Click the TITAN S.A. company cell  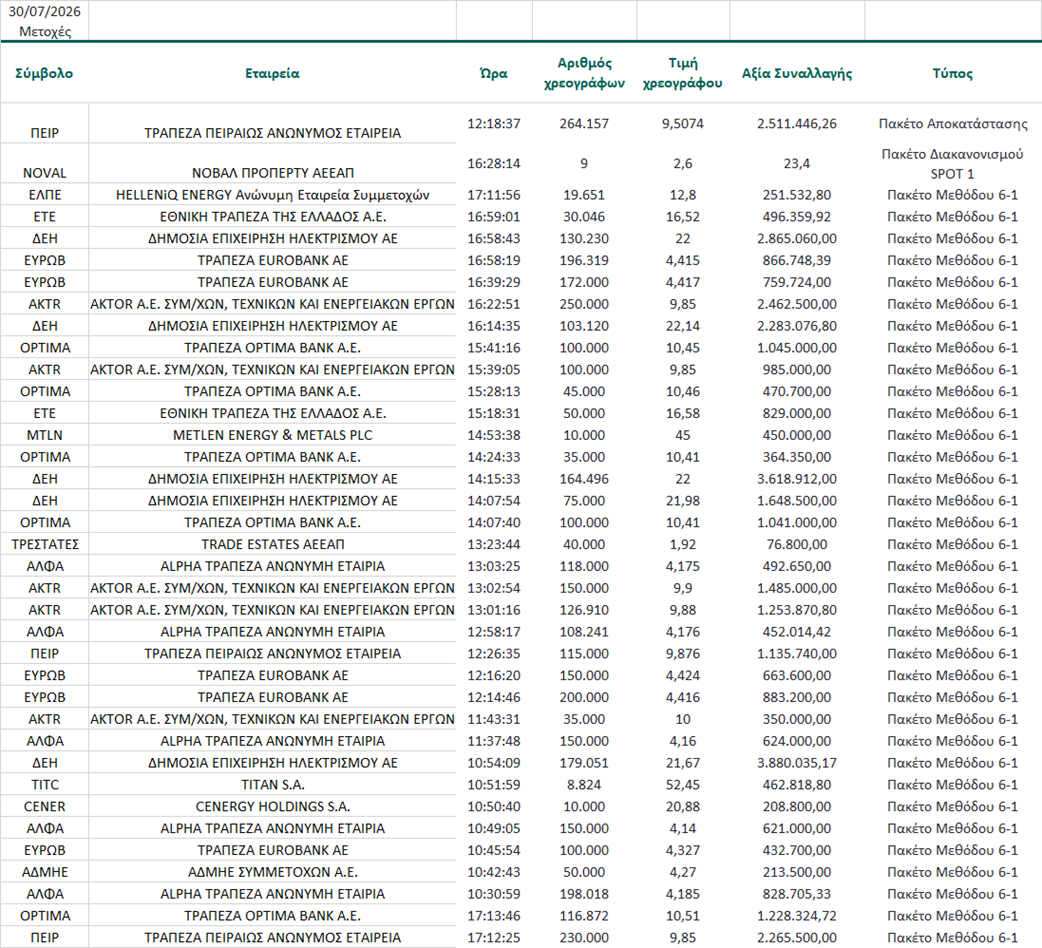272,785
